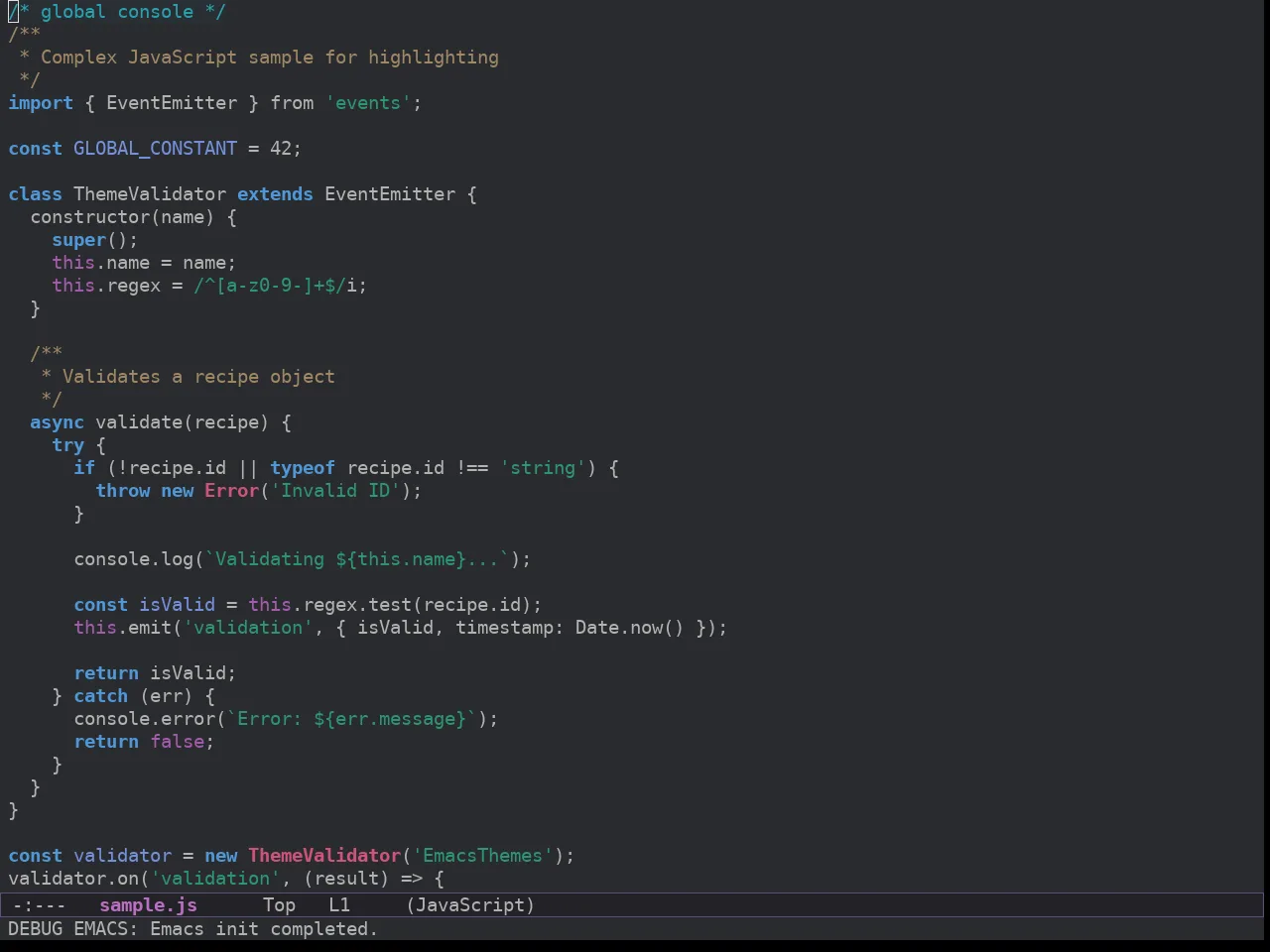Viewport: 1270px width, 952px height.
Task: Click the 'false' literal
Action: point(177,742)
